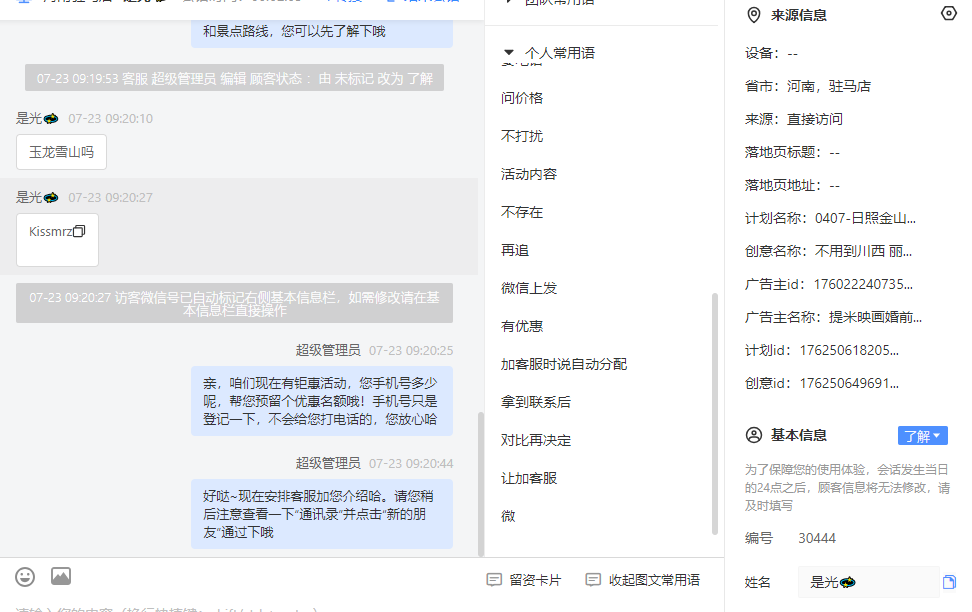The width and height of the screenshot is (972, 612).
Task: Click 收起图文常用语 to collapse phrases
Action: [x=643, y=580]
